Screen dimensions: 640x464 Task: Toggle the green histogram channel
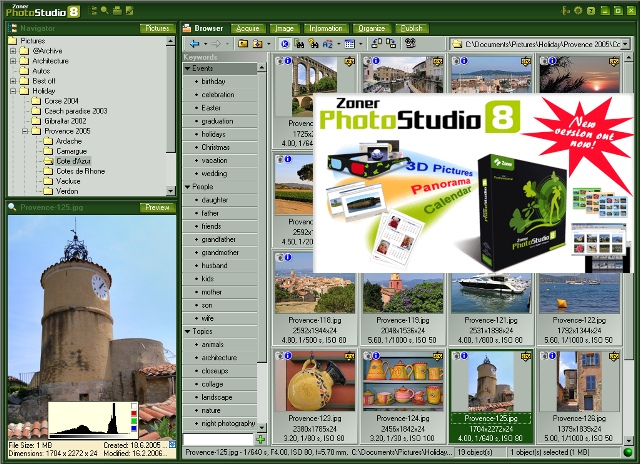click(134, 421)
